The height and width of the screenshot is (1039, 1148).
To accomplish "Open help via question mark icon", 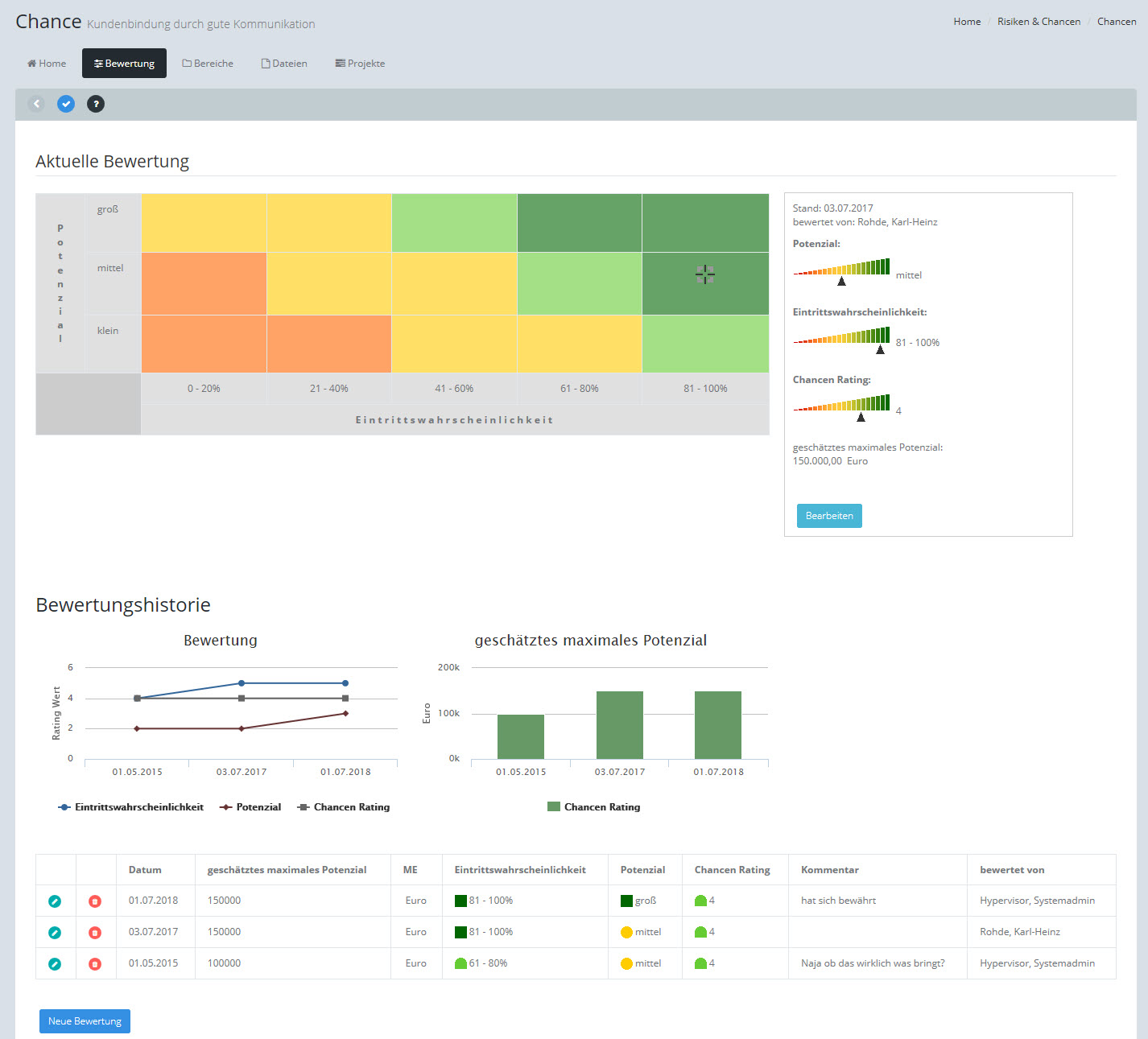I will [96, 104].
